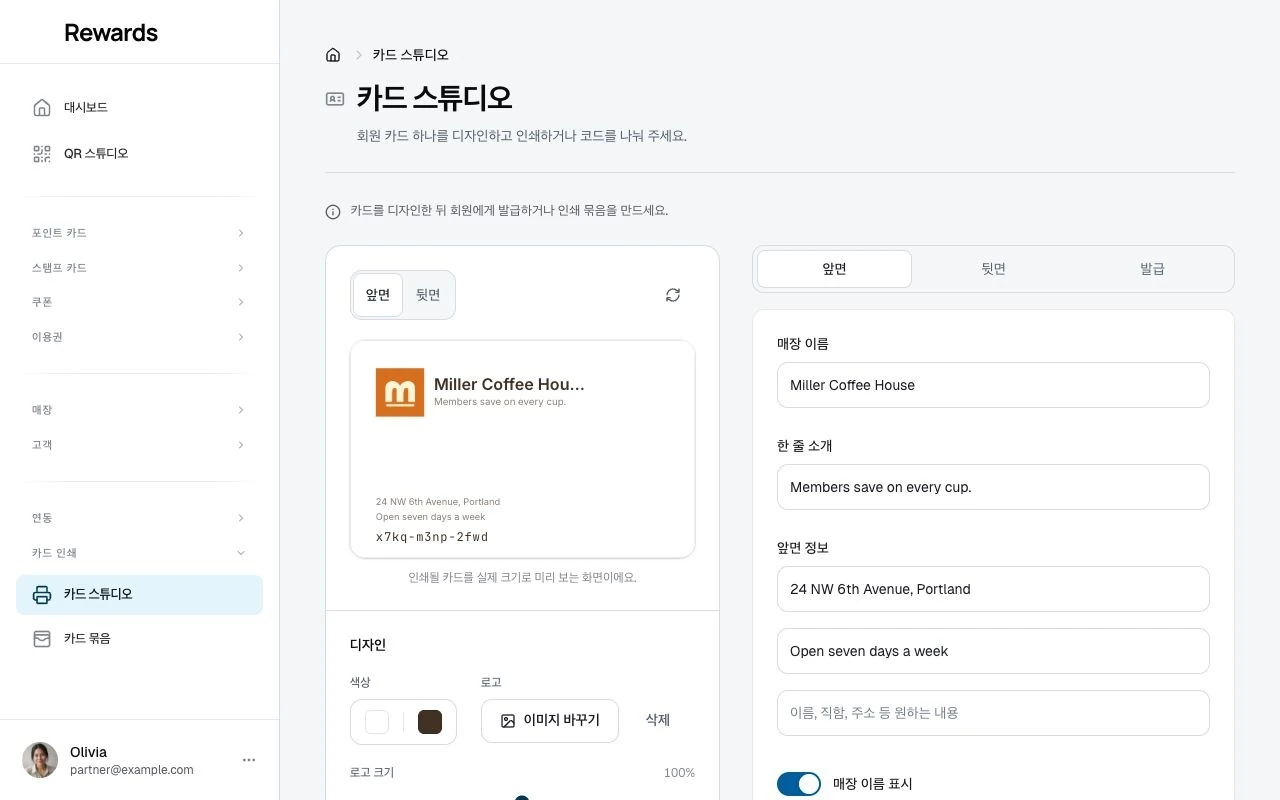
Task: Click the empty 이름, 직함, 주소 field
Action: click(x=993, y=713)
